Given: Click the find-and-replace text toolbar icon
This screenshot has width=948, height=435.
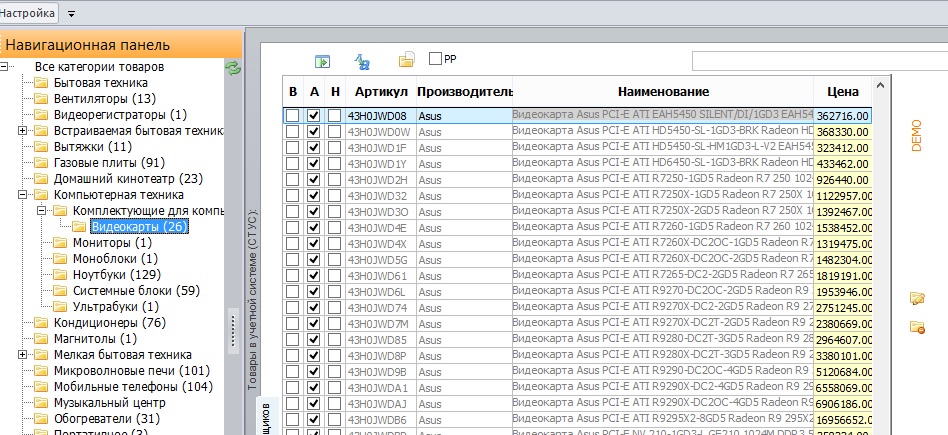Looking at the screenshot, I should [362, 61].
